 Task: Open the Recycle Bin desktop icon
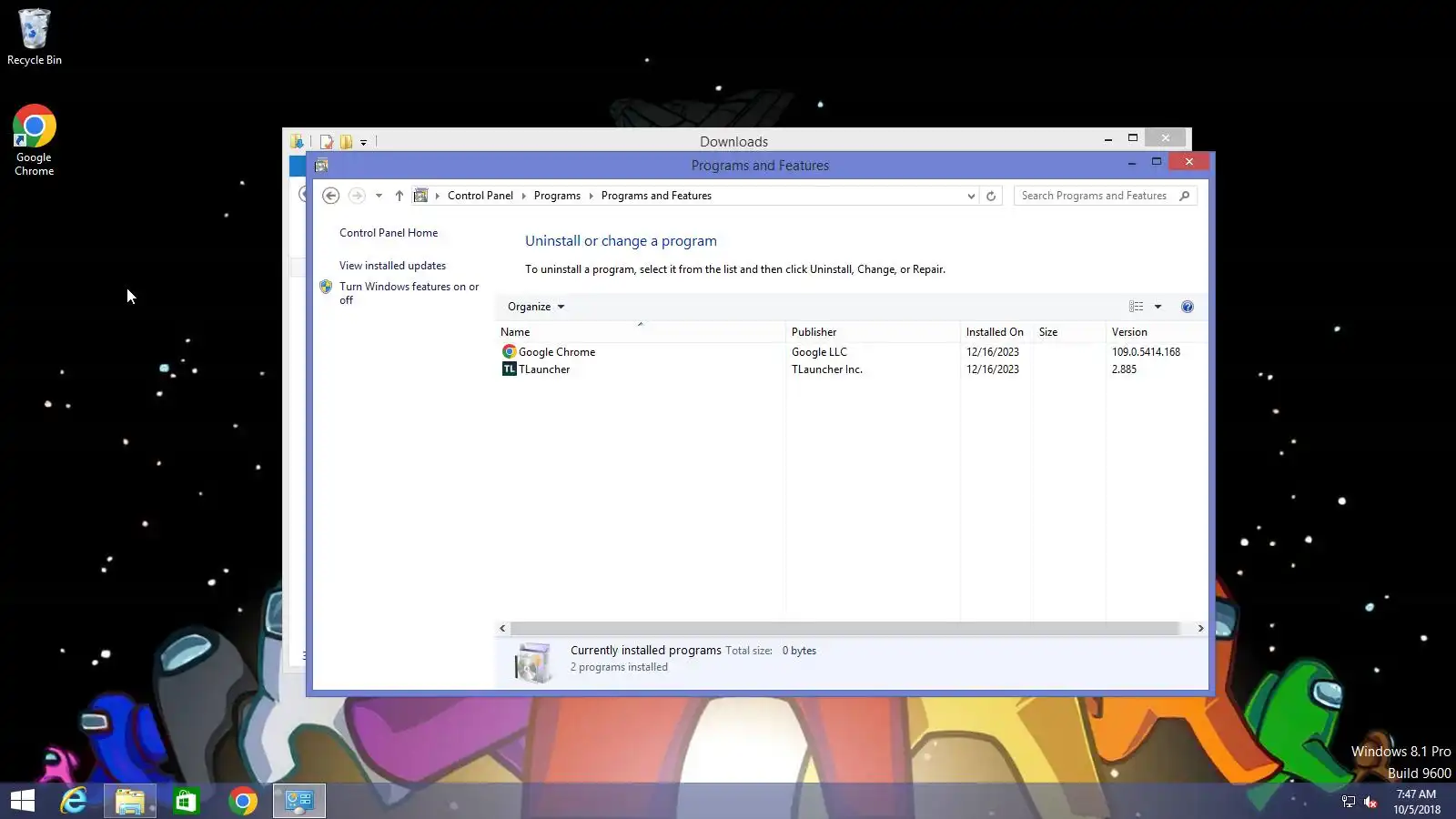point(35,36)
